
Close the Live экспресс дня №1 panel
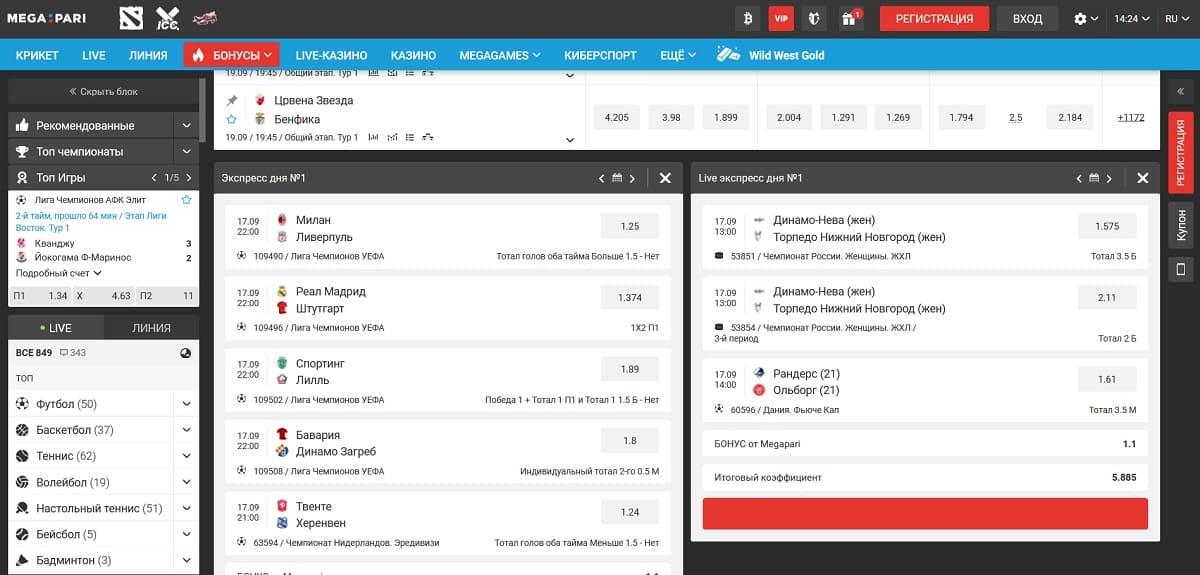pyautogui.click(x=1143, y=178)
